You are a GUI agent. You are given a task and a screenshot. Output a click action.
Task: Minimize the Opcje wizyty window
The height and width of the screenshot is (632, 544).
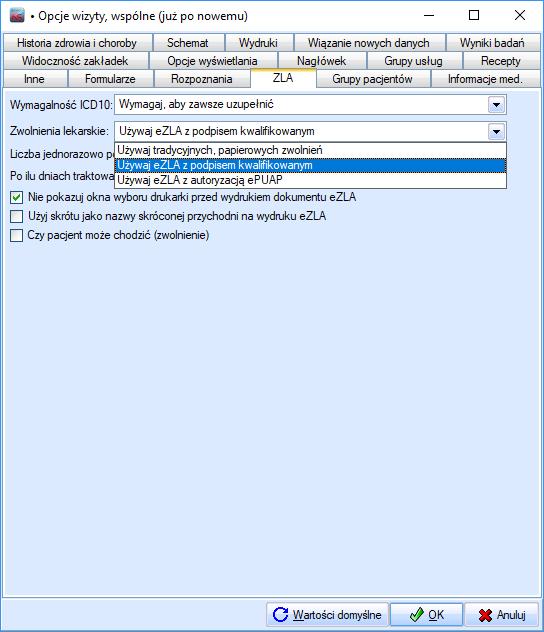pyautogui.click(x=429, y=16)
